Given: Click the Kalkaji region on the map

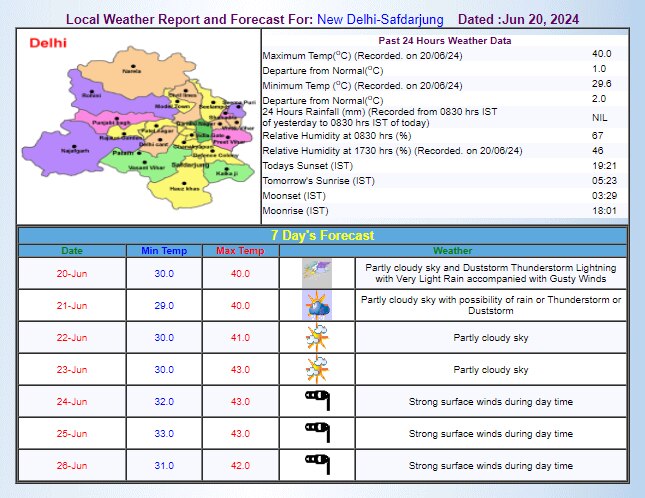Looking at the screenshot, I should 225,173.
